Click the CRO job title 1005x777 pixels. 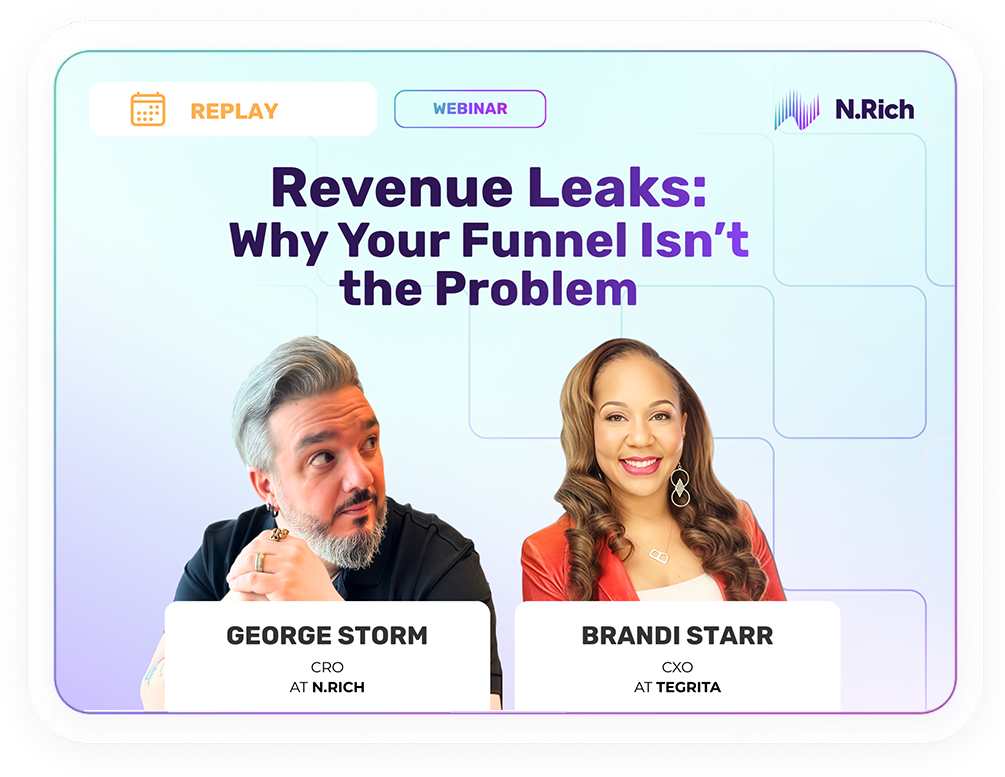point(327,667)
